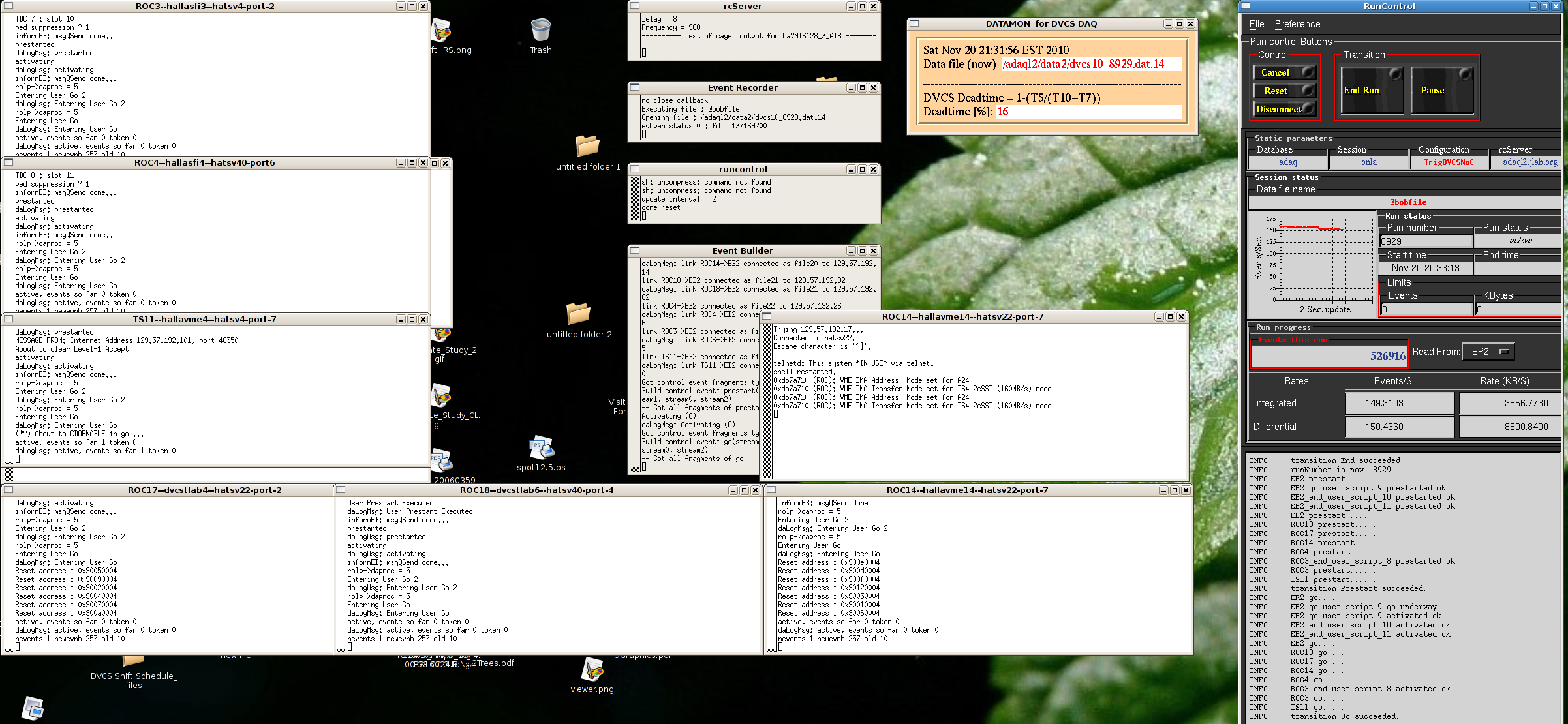Image resolution: width=1568 pixels, height=724 pixels.
Task: Click the ROC18 terminal's left scrollbar
Action: [x=341, y=574]
